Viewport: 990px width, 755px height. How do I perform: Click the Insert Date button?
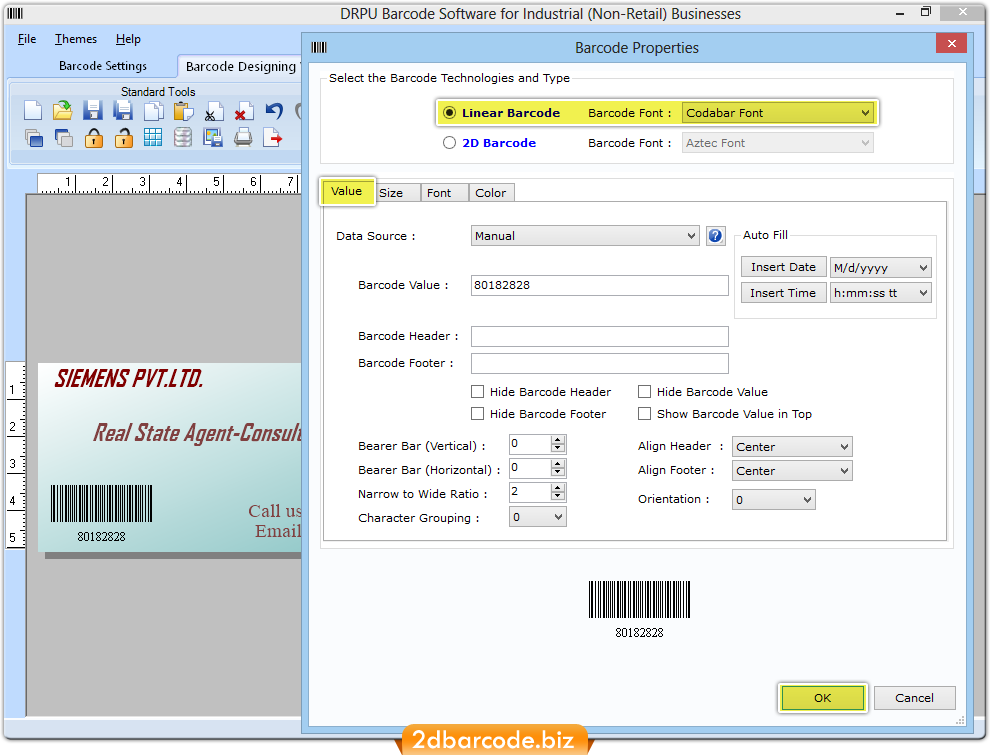(783, 267)
